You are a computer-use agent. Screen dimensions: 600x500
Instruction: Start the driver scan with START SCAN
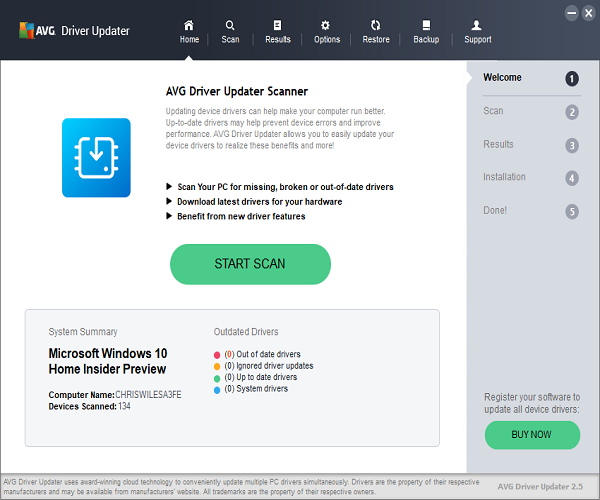click(x=250, y=264)
